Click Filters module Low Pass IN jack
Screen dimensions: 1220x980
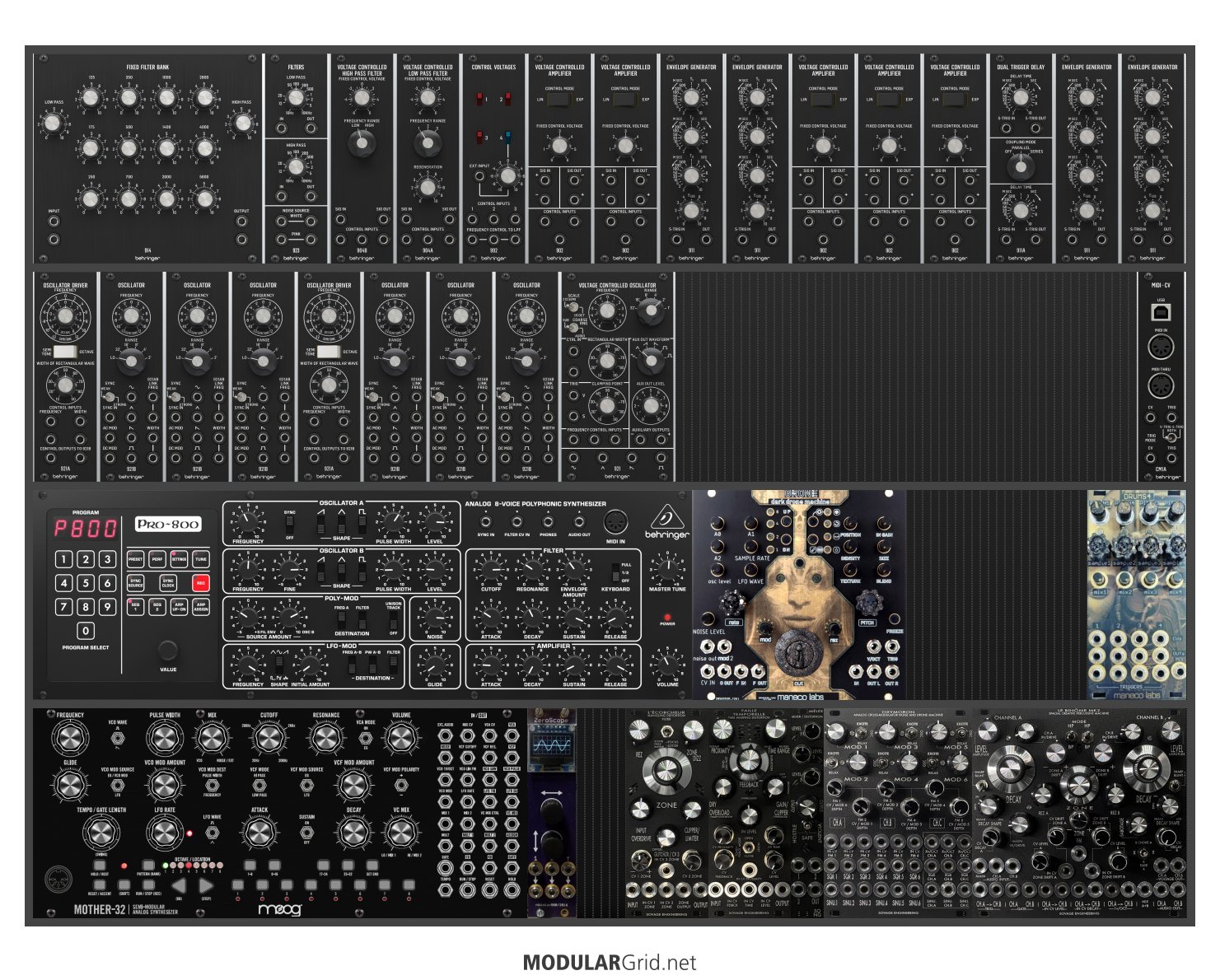(281, 128)
